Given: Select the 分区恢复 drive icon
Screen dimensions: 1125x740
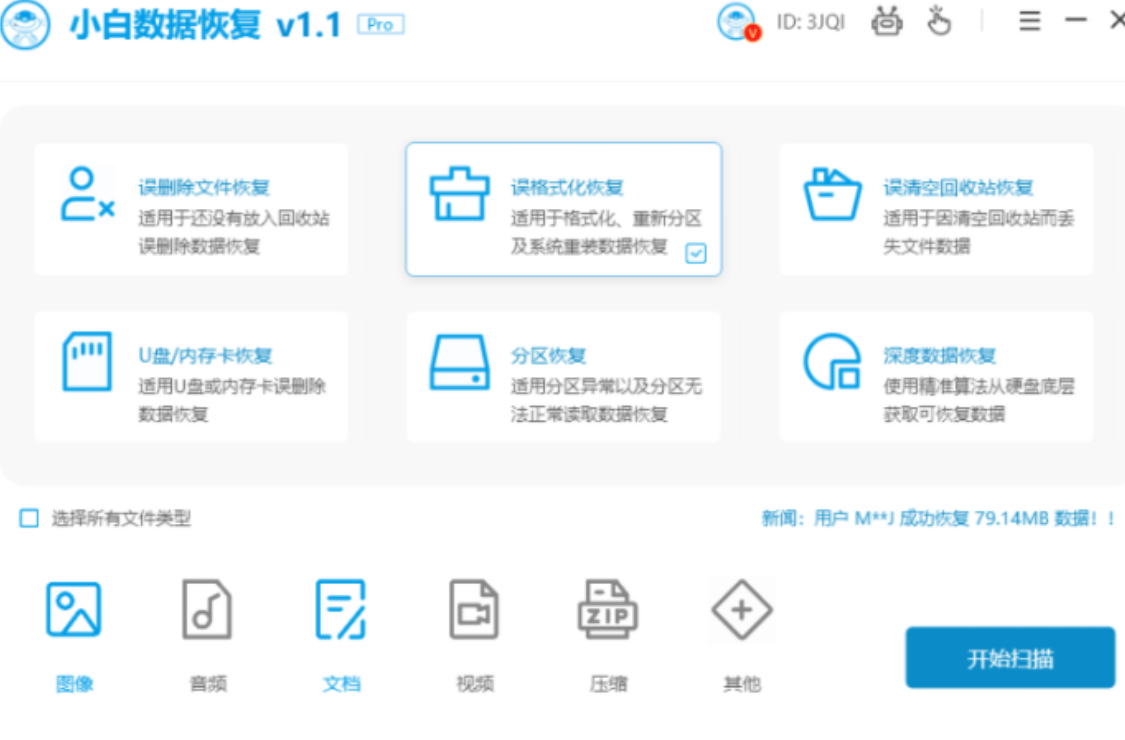Looking at the screenshot, I should (459, 362).
